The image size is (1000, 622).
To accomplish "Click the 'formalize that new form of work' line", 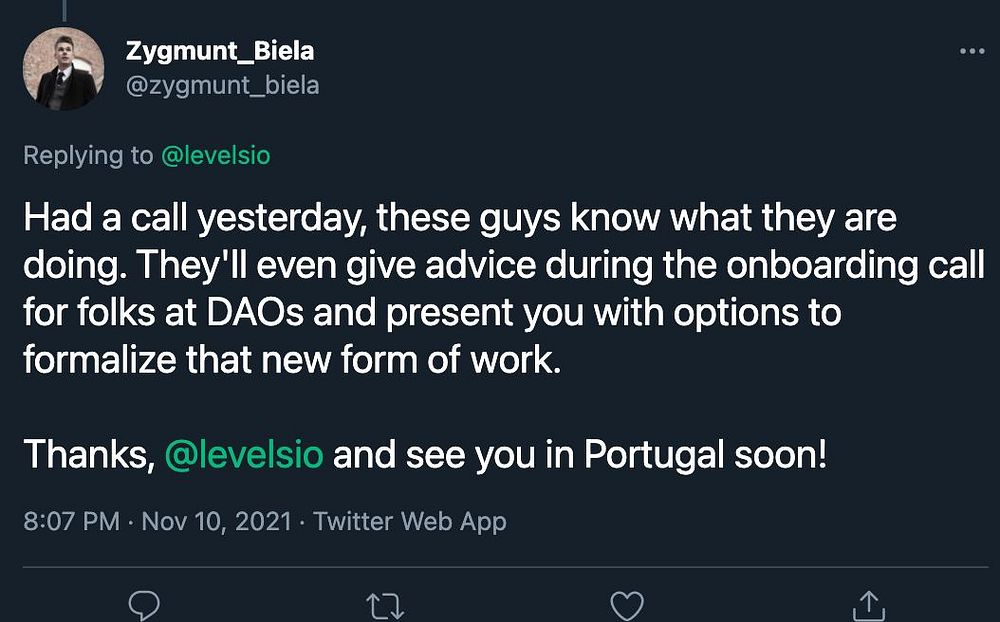I will [288, 359].
